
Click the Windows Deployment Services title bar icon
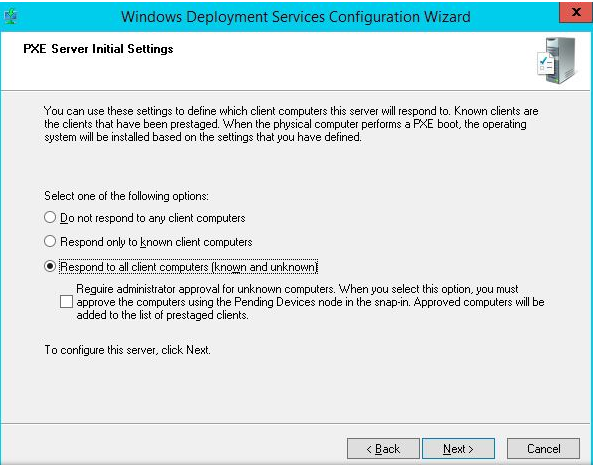[11, 16]
